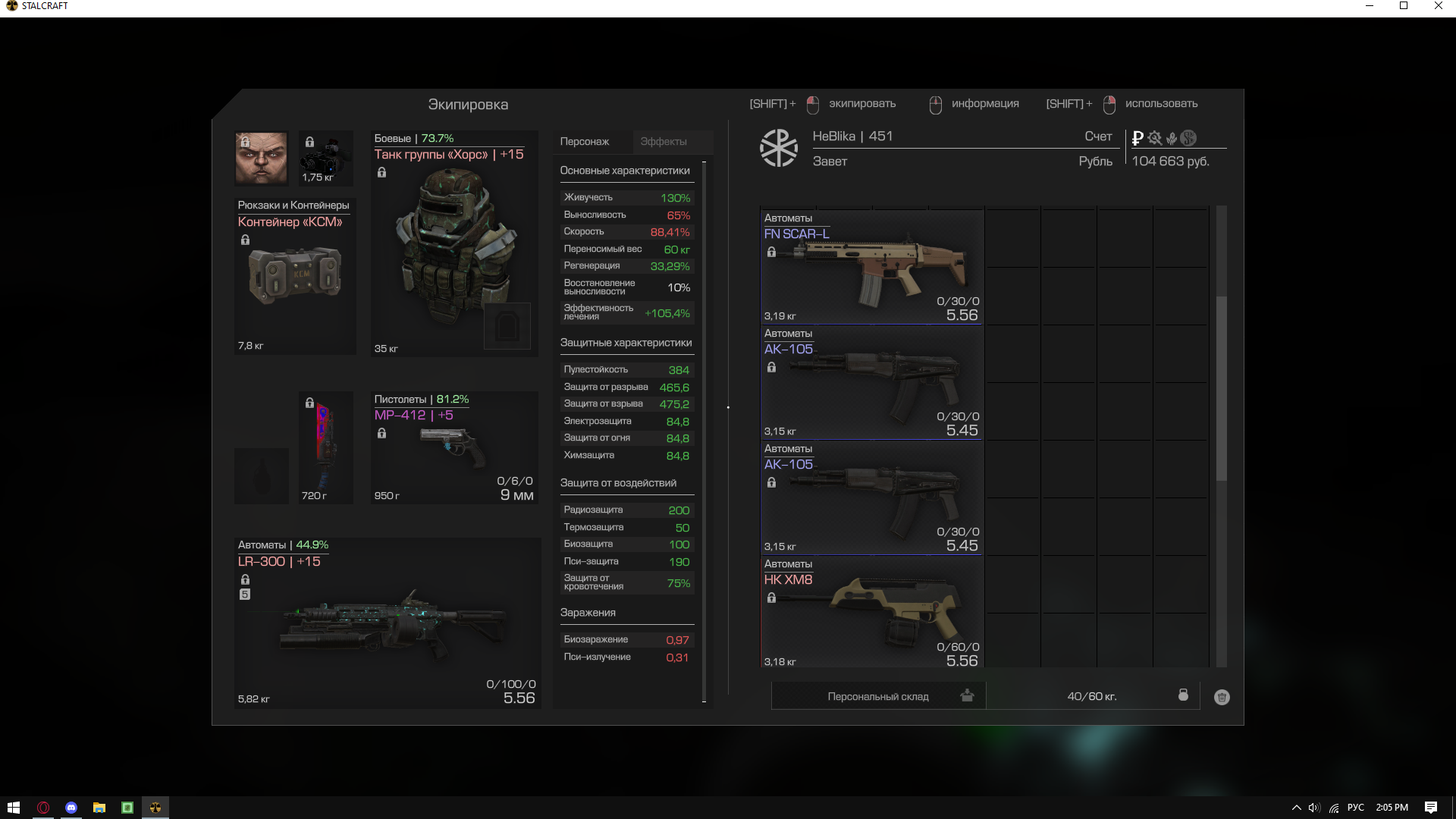Select the LR-300 rifle slot

[x=388, y=623]
